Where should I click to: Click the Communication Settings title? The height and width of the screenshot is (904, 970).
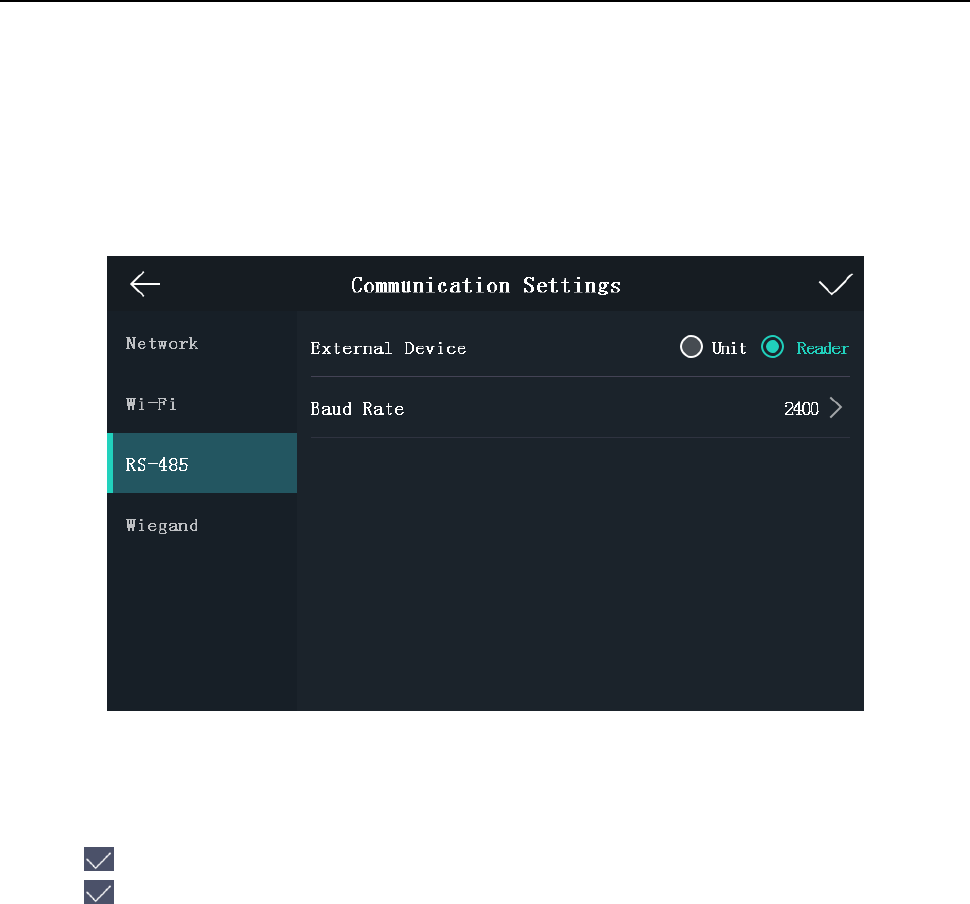pyautogui.click(x=486, y=286)
